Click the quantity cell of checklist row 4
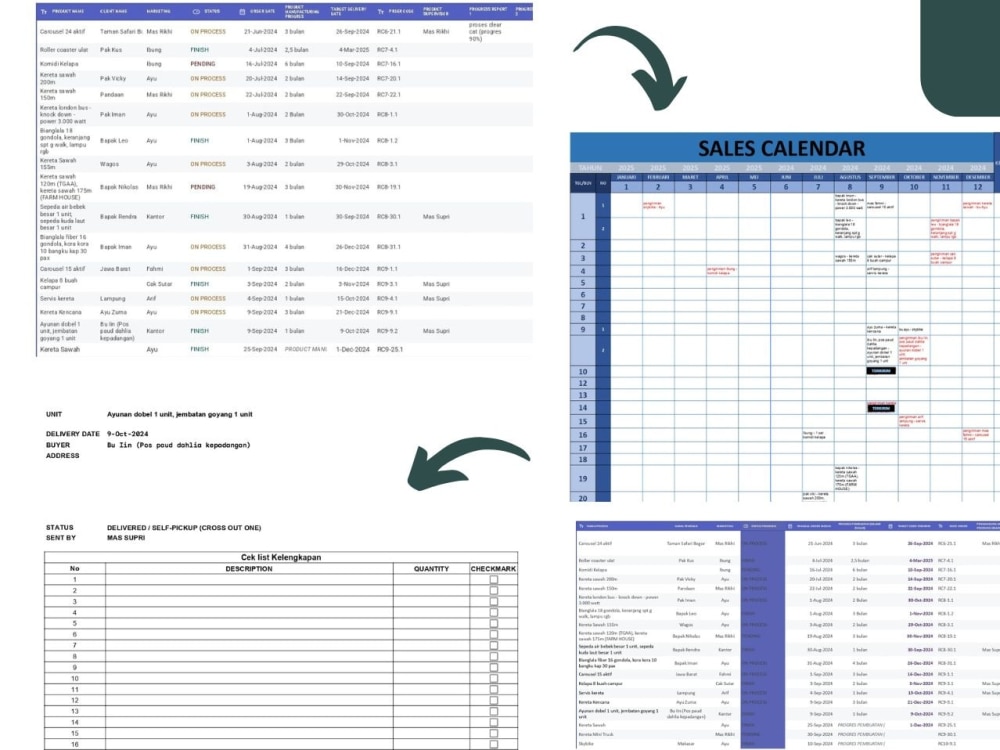1000x750 pixels. click(x=431, y=612)
